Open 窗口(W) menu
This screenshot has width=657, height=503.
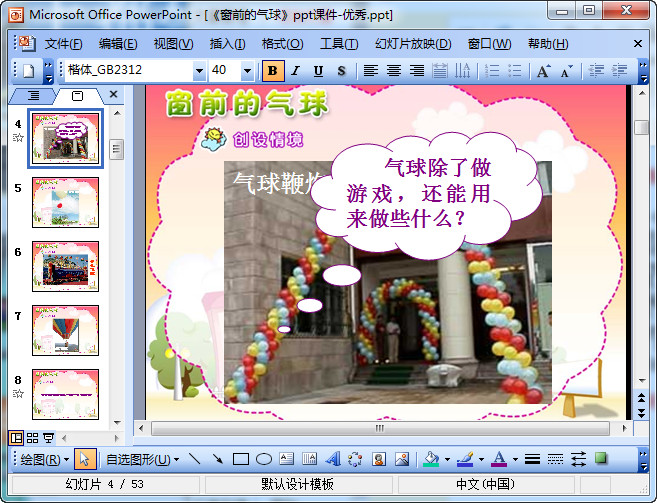click(x=489, y=44)
